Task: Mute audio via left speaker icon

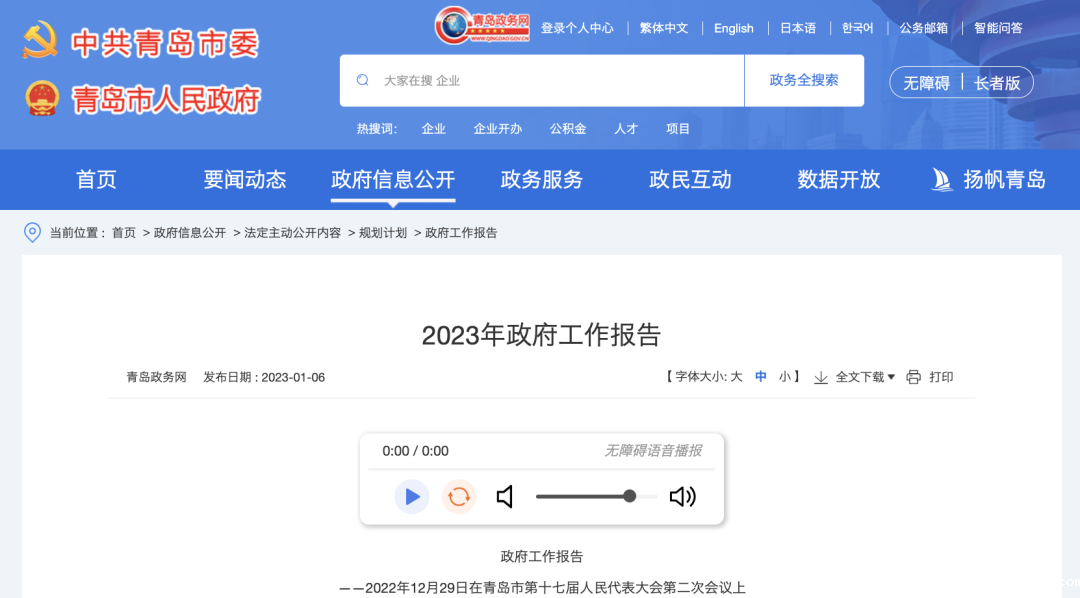Action: (505, 497)
